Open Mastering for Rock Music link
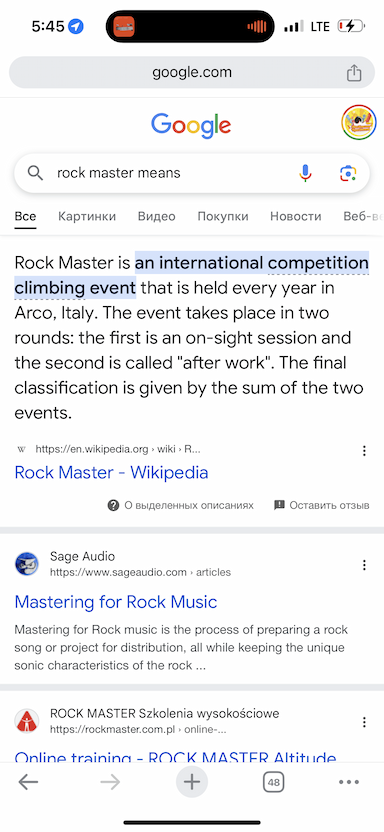The width and height of the screenshot is (384, 832). click(116, 602)
